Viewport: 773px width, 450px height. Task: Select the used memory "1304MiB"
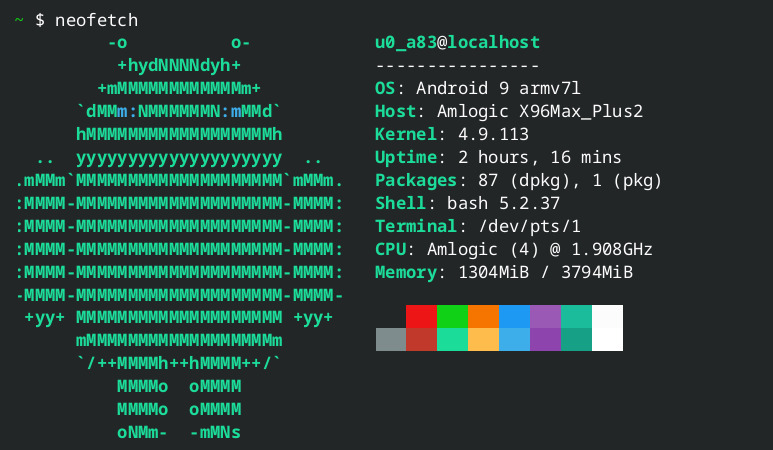(x=493, y=273)
